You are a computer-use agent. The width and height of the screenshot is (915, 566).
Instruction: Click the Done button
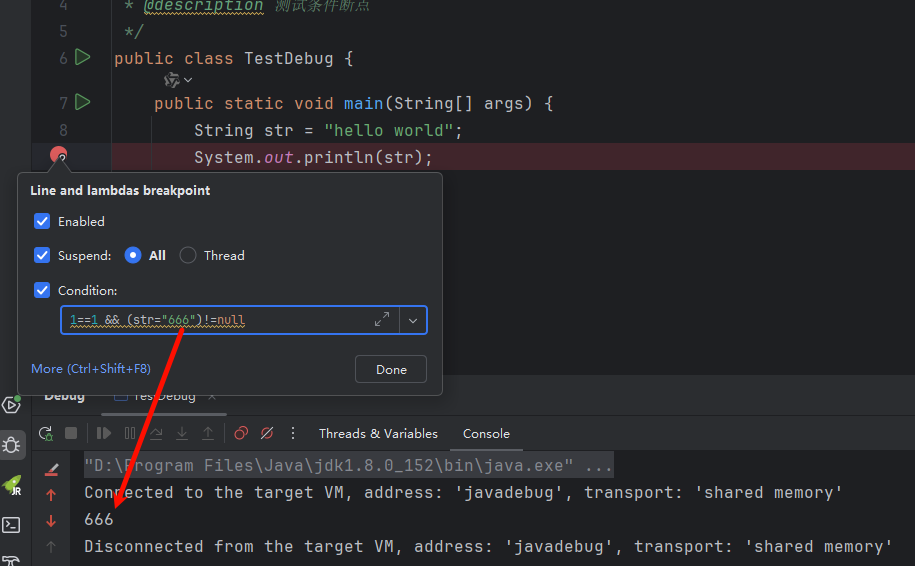click(391, 369)
